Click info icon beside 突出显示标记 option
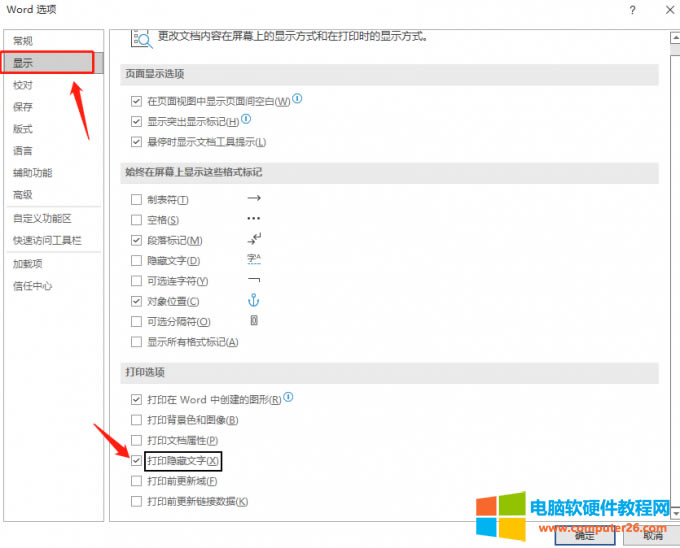Image resolution: width=680 pixels, height=548 pixels. coord(246,119)
